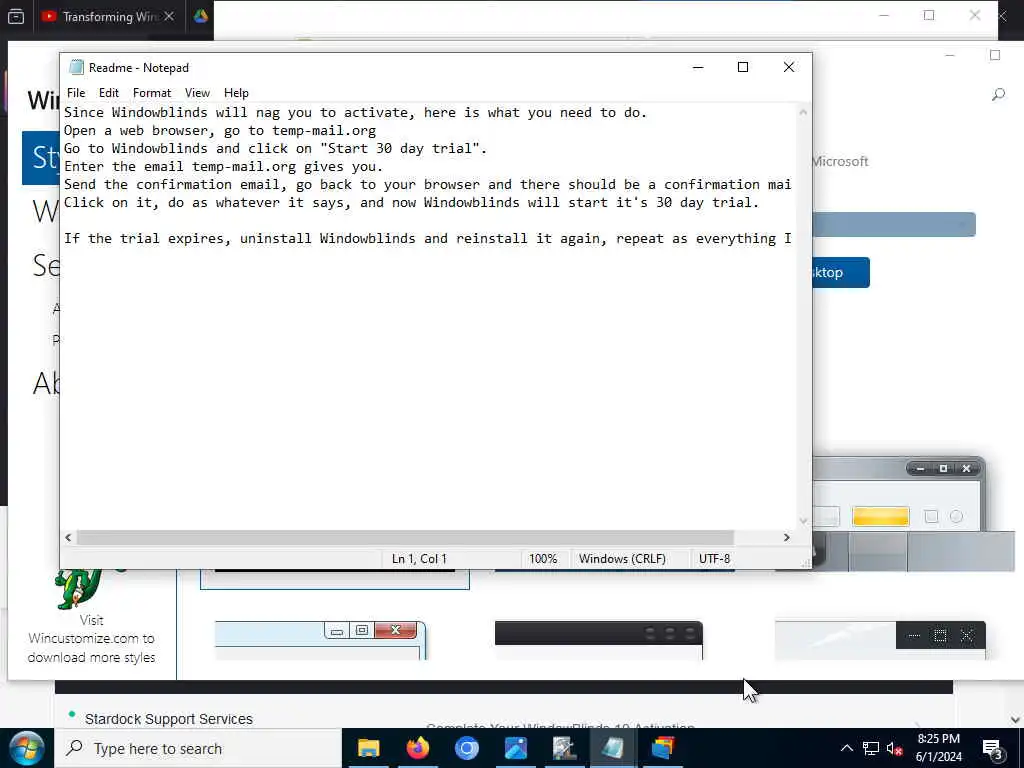Click the line starting "Go to Windowblinds and click"
Viewport: 1024px width, 768px height.
[275, 148]
